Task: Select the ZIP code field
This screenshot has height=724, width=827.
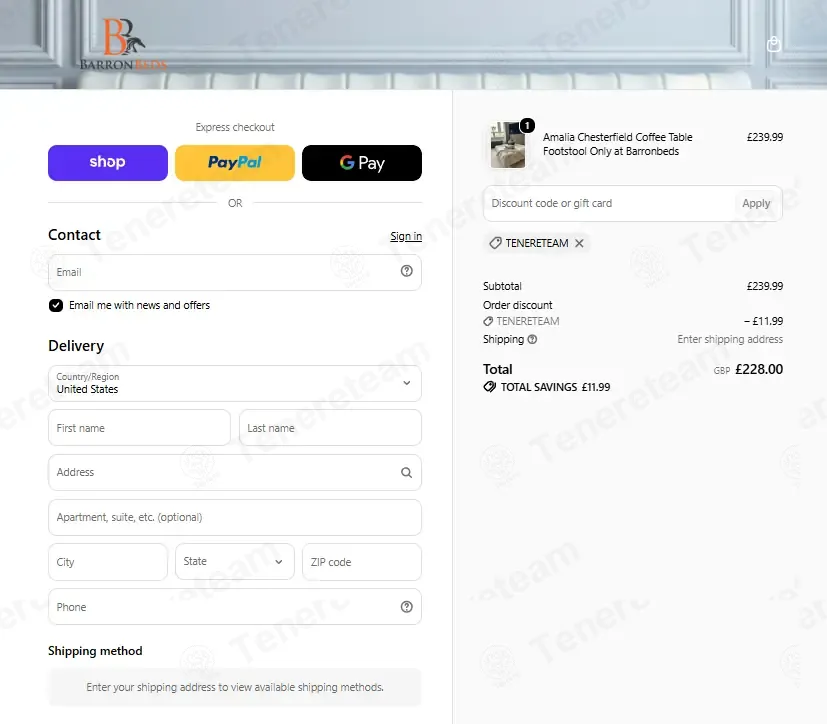Action: [362, 562]
